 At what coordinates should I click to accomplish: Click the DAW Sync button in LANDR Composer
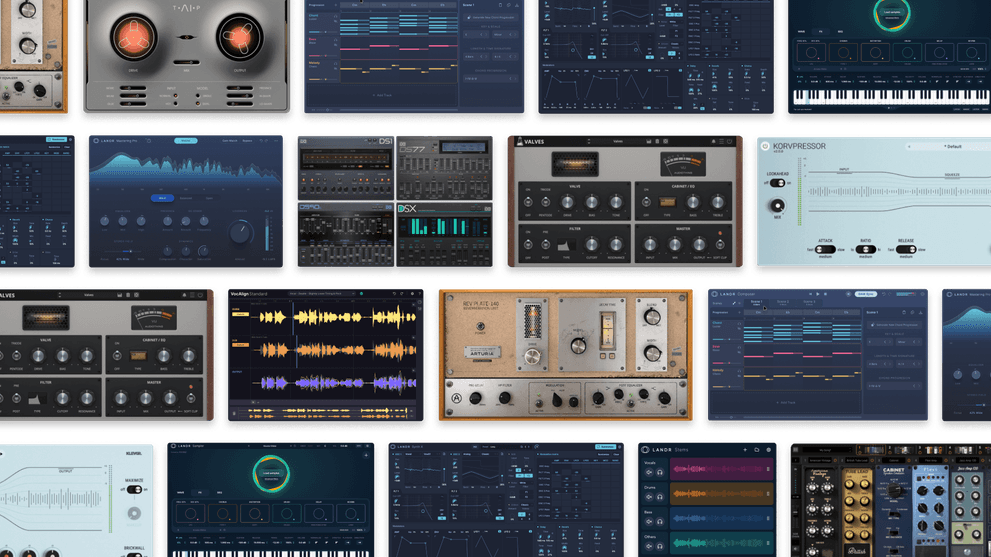coord(866,294)
